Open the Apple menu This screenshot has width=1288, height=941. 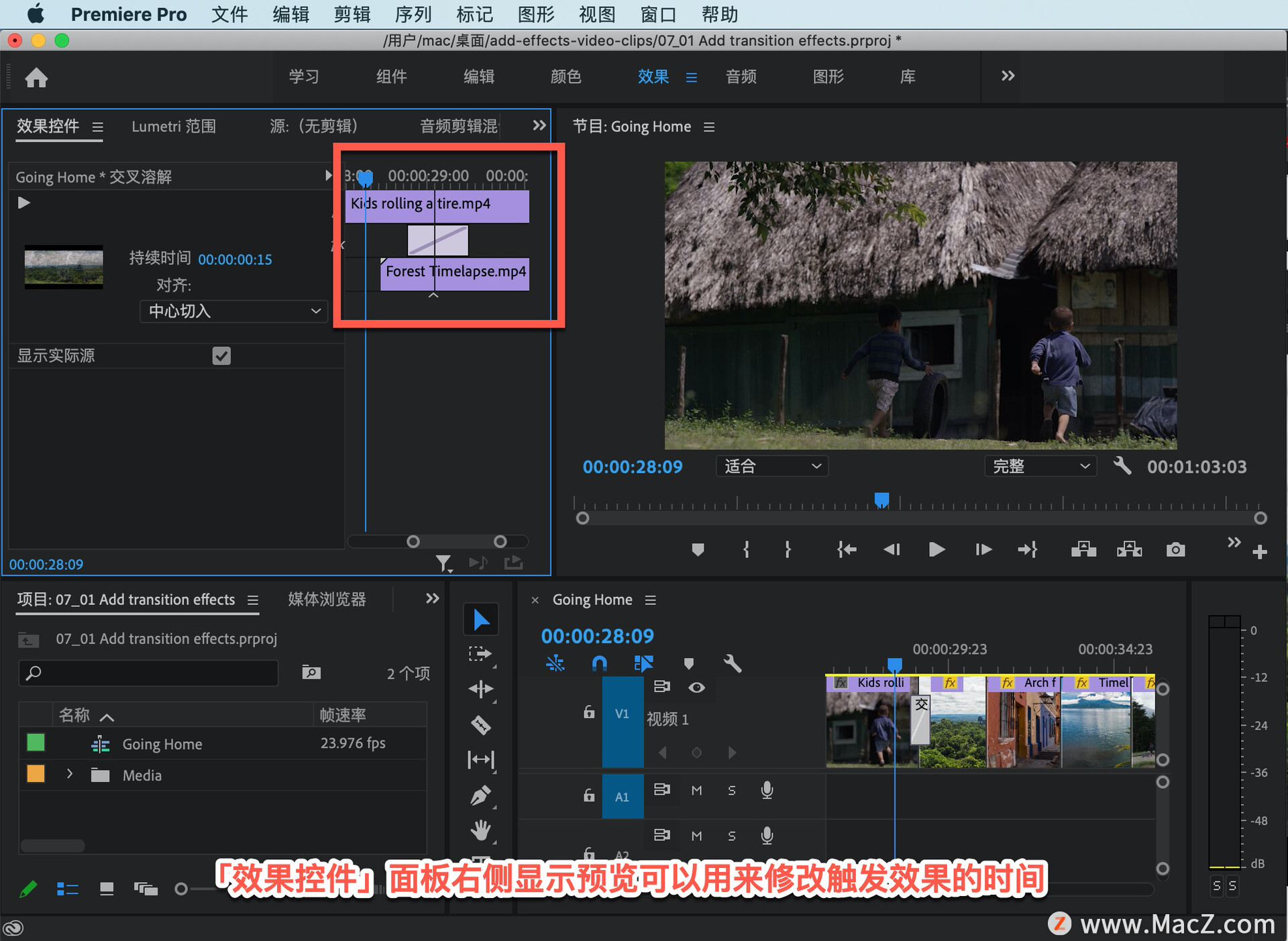[x=35, y=14]
